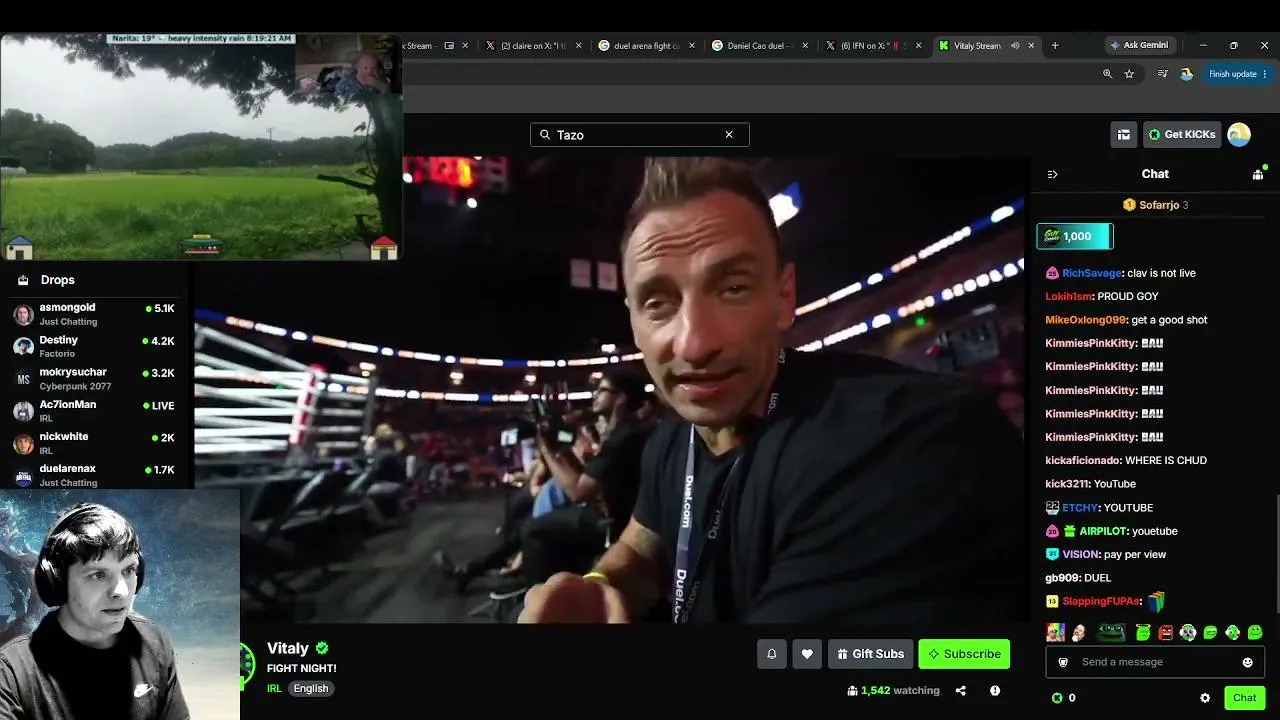
Task: Open the browser zoom magnifier icon
Action: (x=1107, y=74)
